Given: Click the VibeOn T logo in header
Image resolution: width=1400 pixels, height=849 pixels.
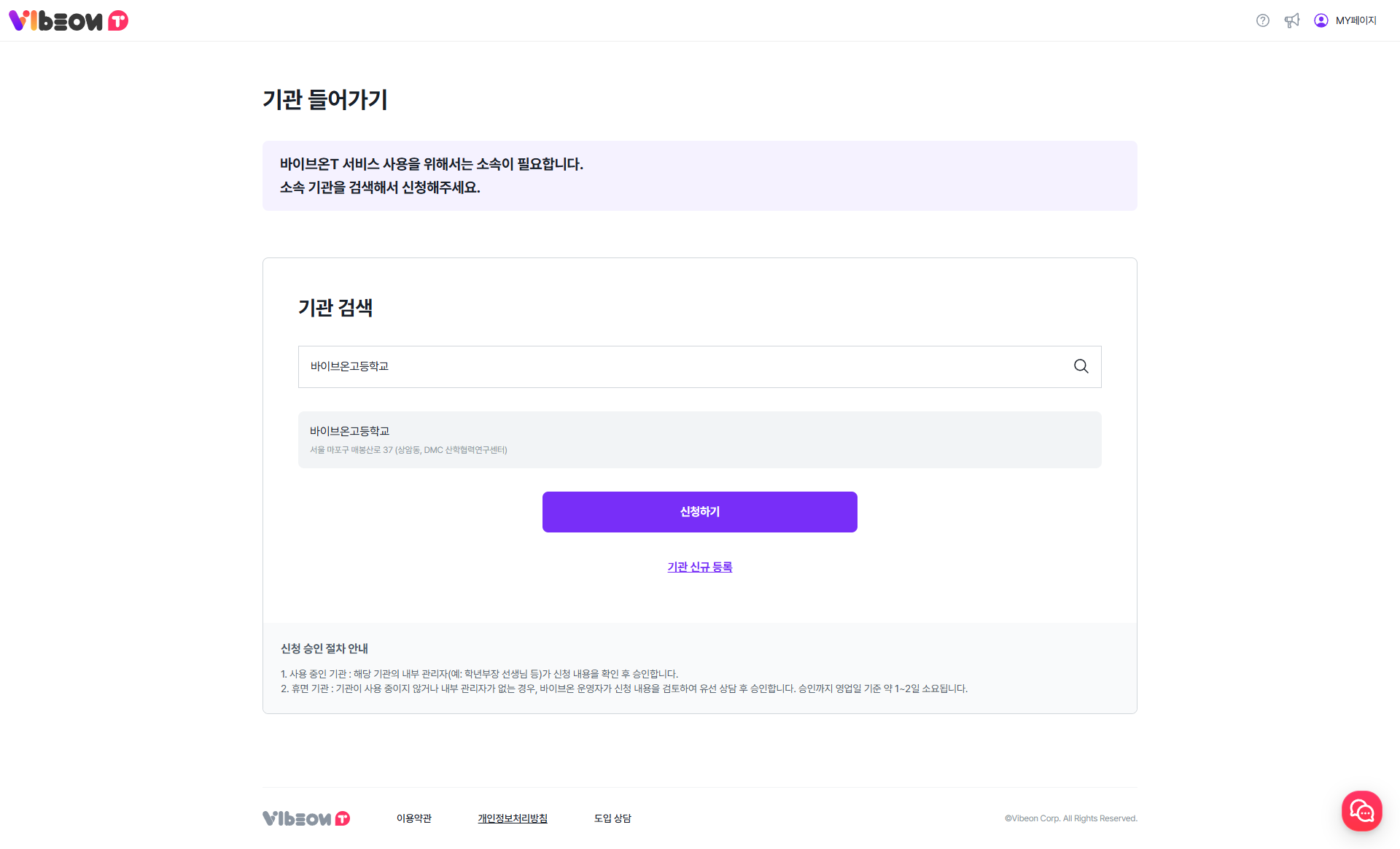Looking at the screenshot, I should [69, 20].
